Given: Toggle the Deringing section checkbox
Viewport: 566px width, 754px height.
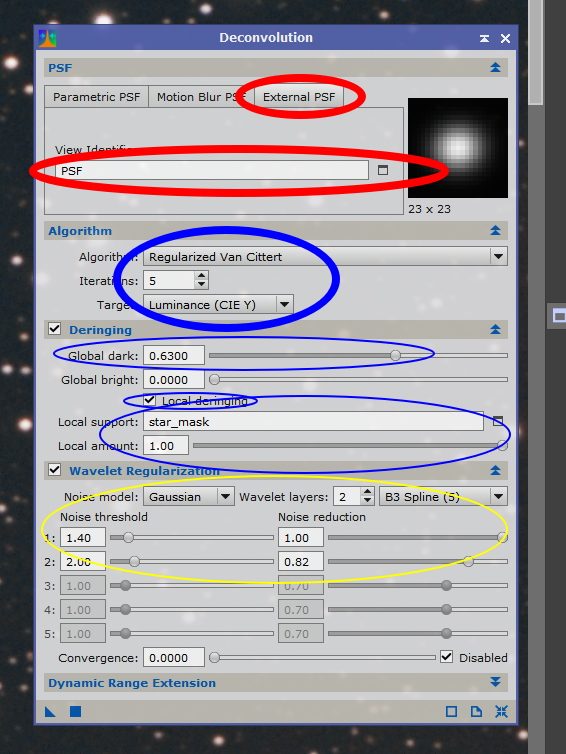Looking at the screenshot, I should [x=55, y=329].
